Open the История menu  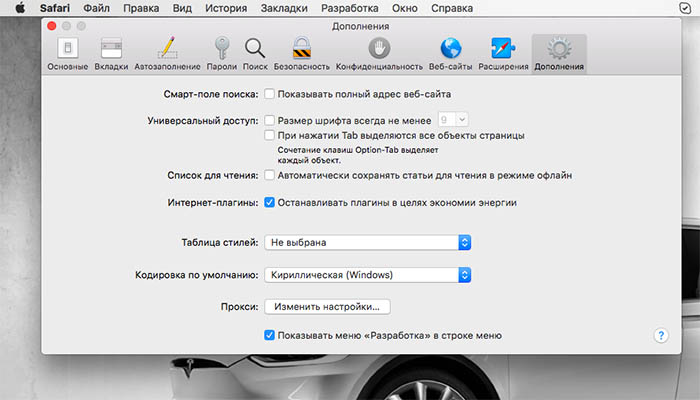point(226,8)
